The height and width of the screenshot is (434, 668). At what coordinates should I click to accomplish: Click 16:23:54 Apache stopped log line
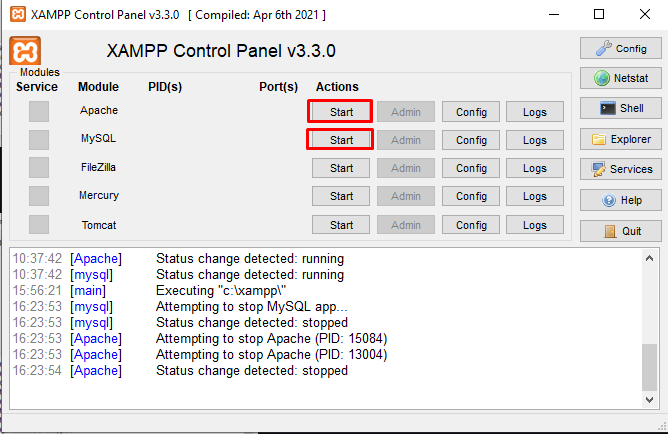180,371
